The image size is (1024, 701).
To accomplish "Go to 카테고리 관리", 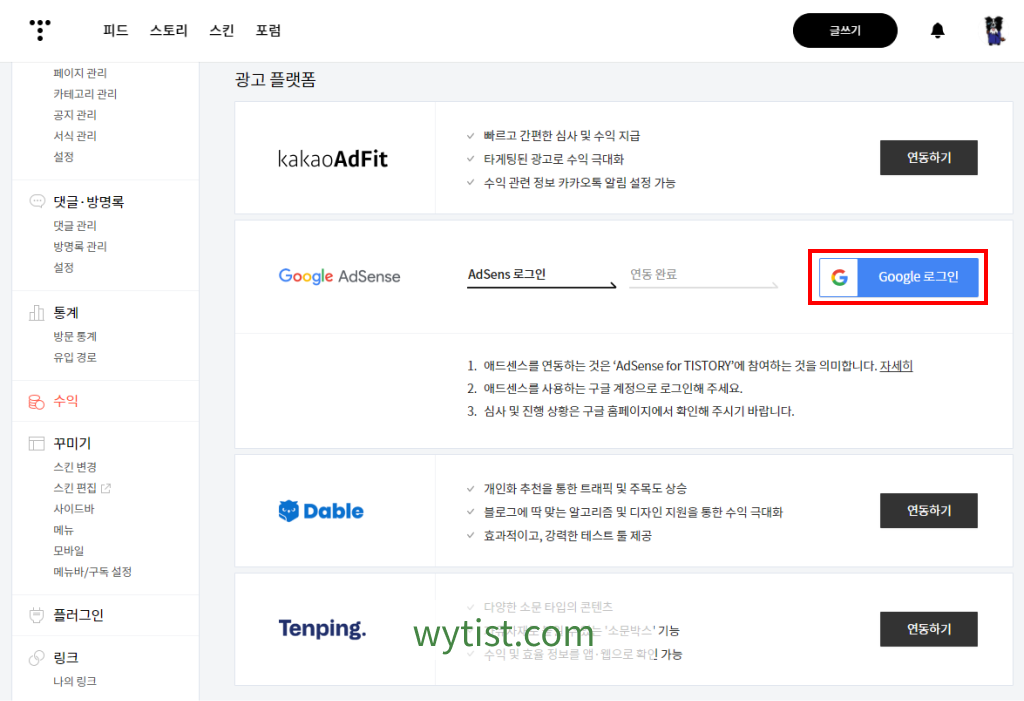I will click(85, 94).
